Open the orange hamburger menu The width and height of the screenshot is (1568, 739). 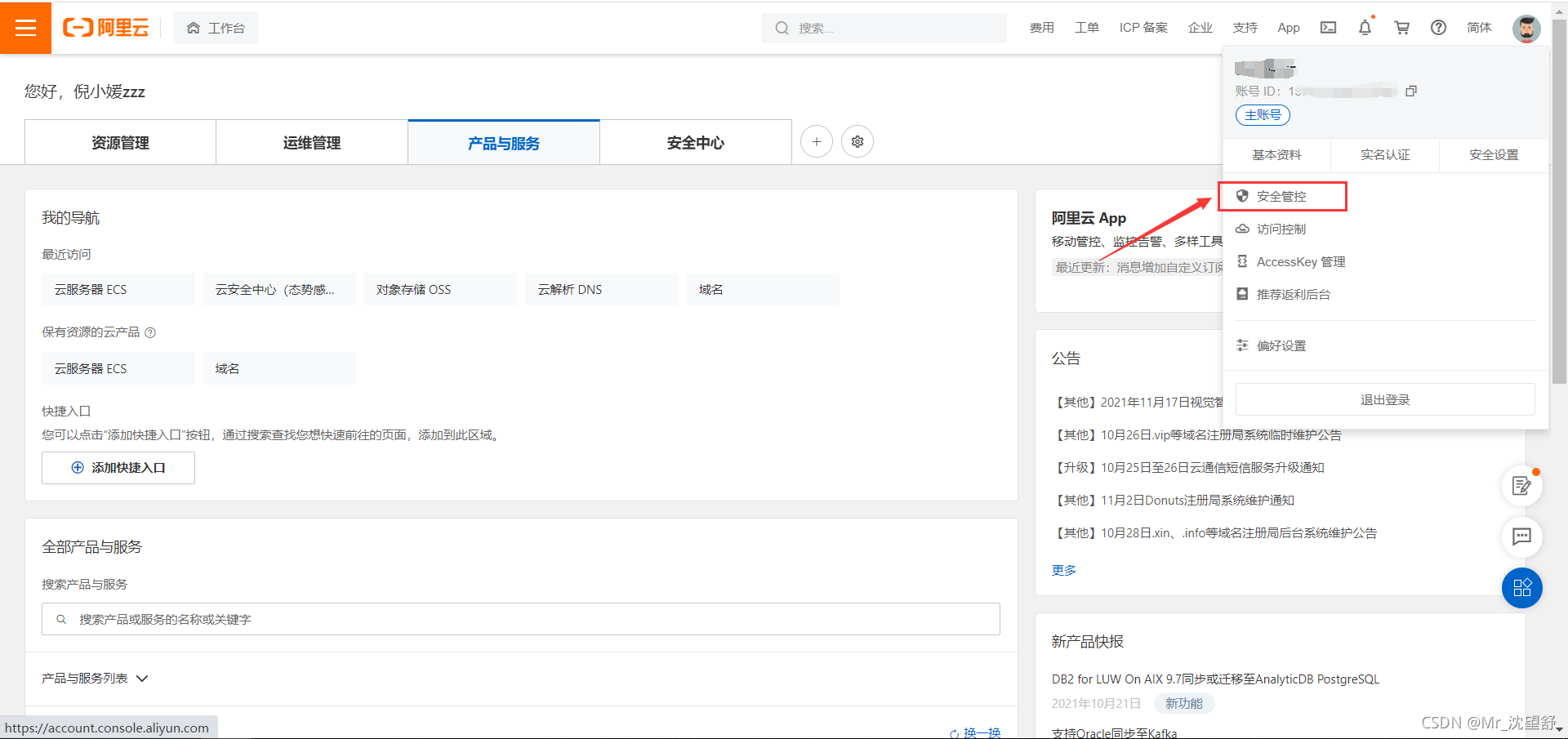pyautogui.click(x=25, y=28)
